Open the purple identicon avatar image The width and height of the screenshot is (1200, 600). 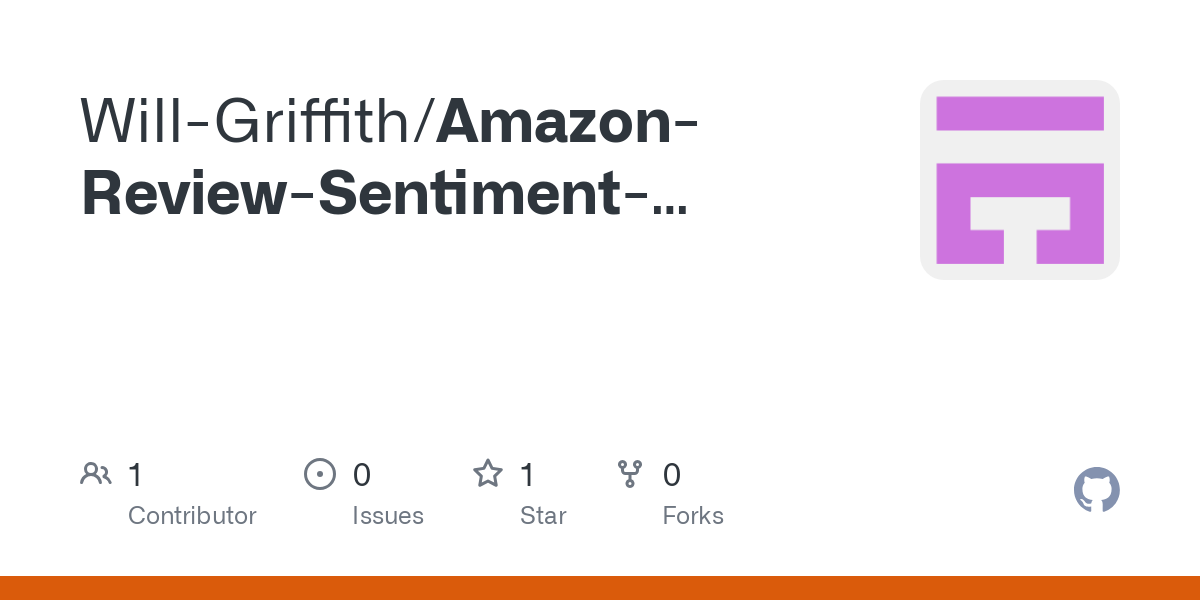(1020, 180)
